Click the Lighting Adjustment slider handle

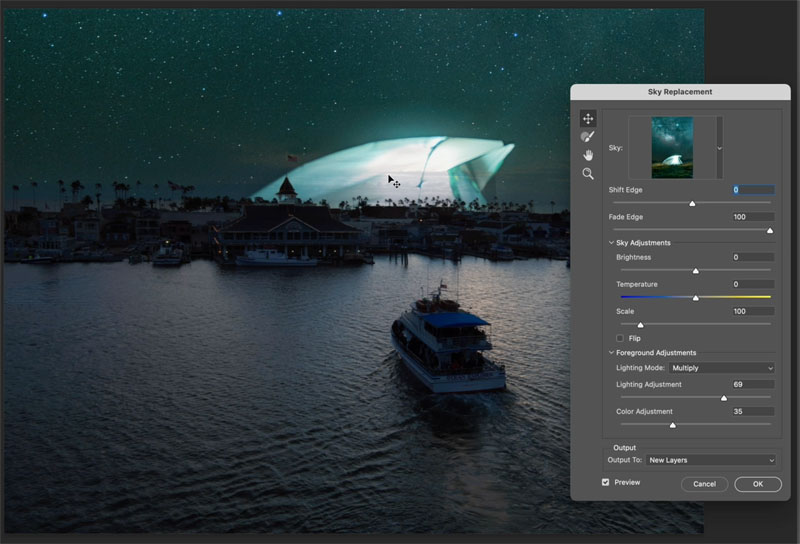[x=723, y=398]
